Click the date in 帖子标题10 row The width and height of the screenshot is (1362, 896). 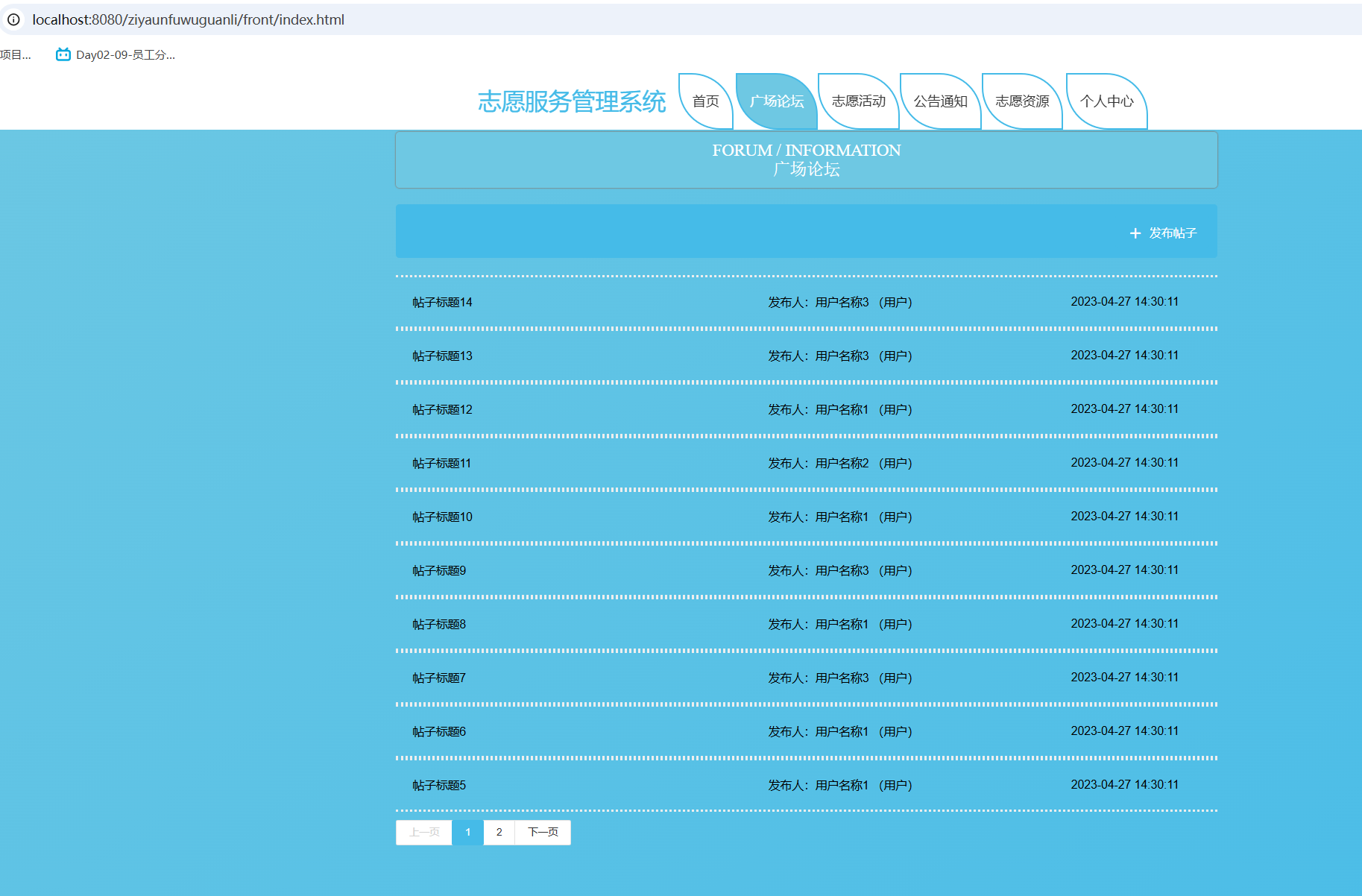point(1125,517)
